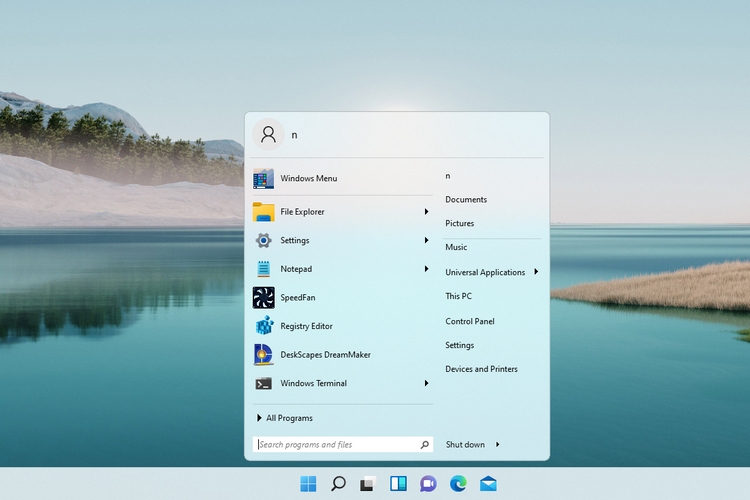750x500 pixels.
Task: Open Mail app from taskbar
Action: tap(488, 484)
